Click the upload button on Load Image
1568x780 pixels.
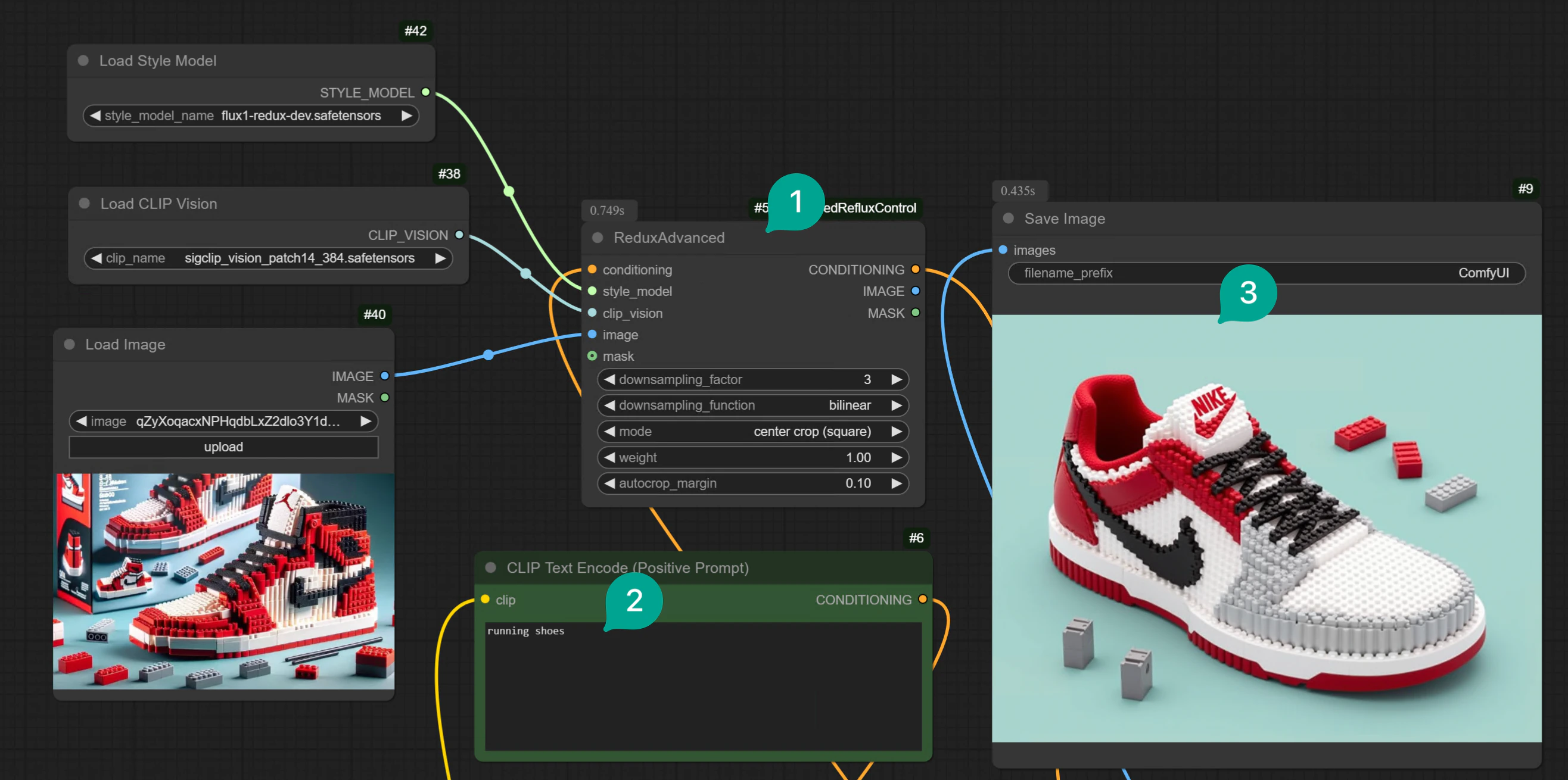223,447
